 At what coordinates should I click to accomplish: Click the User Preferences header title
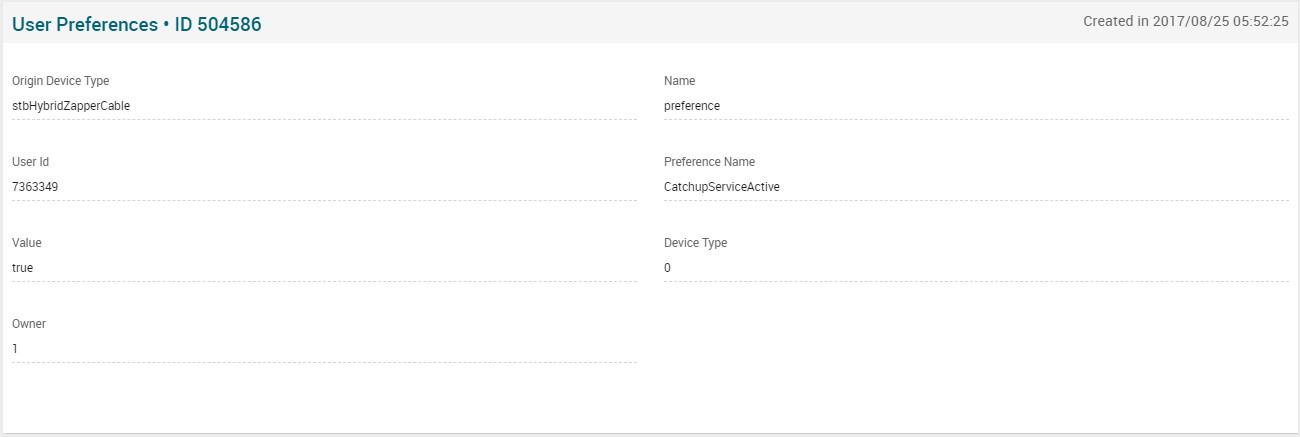[82, 24]
